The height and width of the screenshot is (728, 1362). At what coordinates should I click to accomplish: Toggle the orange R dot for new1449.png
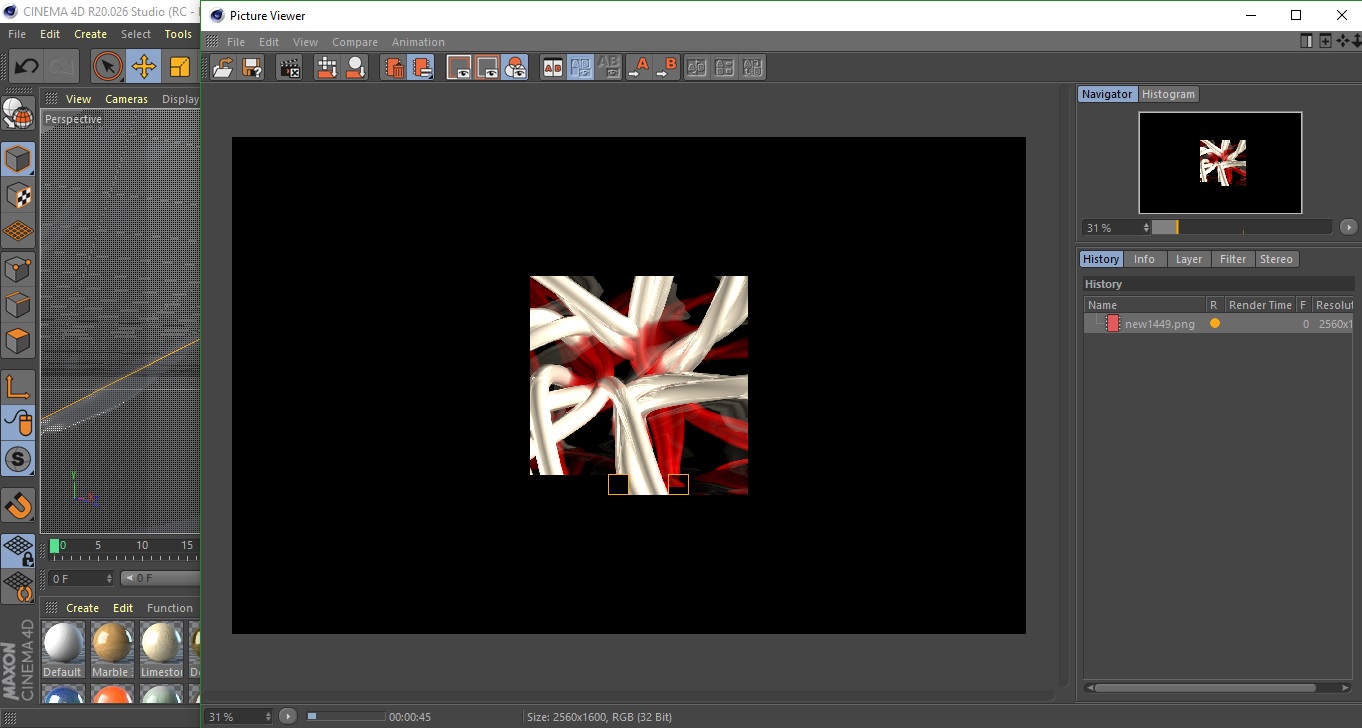(1214, 324)
